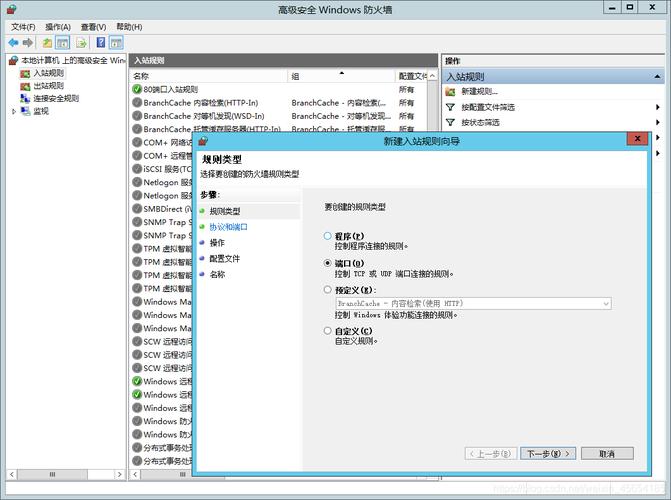Image resolution: width=671 pixels, height=500 pixels.
Task: Click grey status icon of iSCSI 服务 rule
Action: 137,169
